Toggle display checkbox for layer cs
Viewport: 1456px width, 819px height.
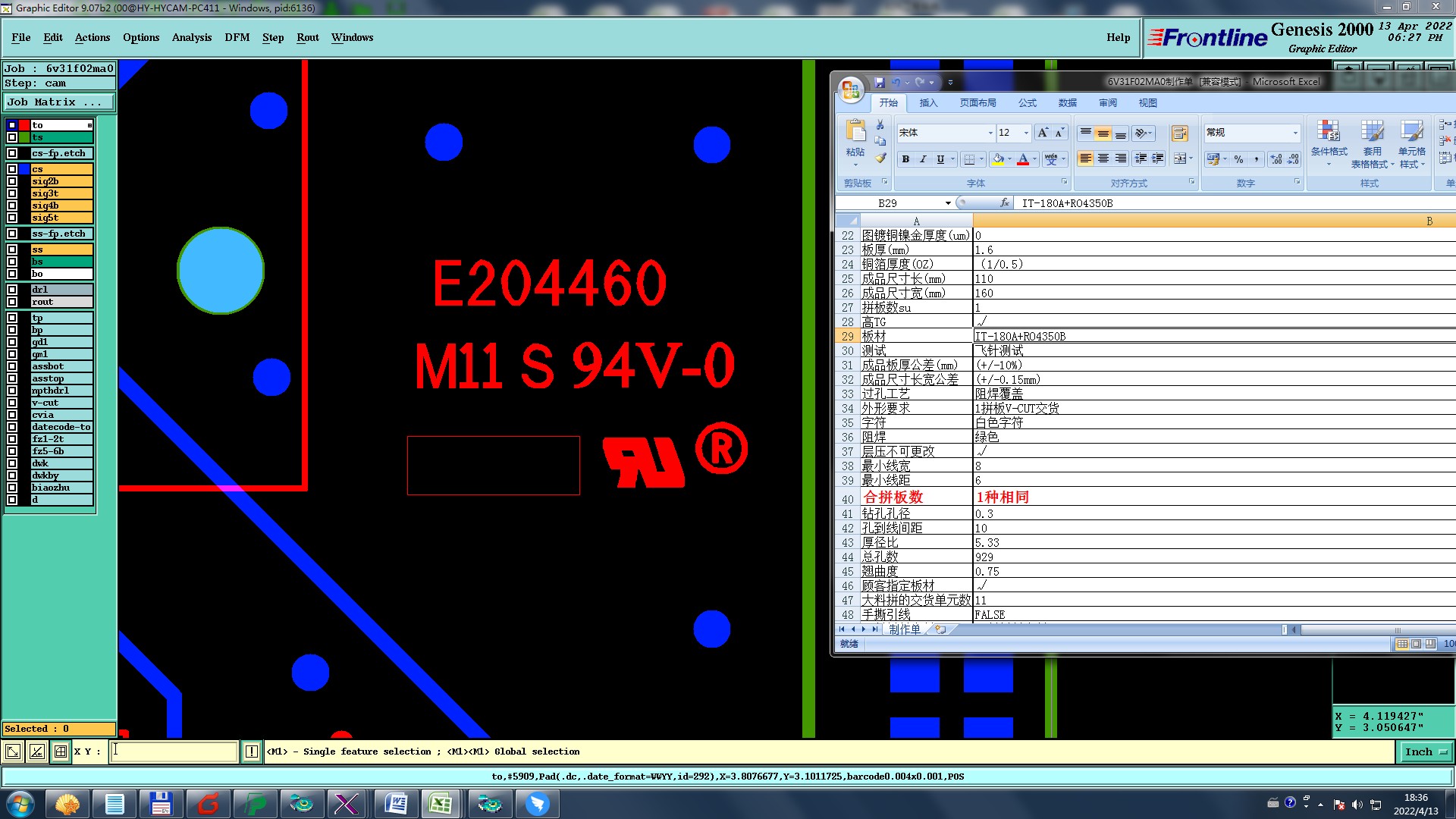pyautogui.click(x=12, y=169)
